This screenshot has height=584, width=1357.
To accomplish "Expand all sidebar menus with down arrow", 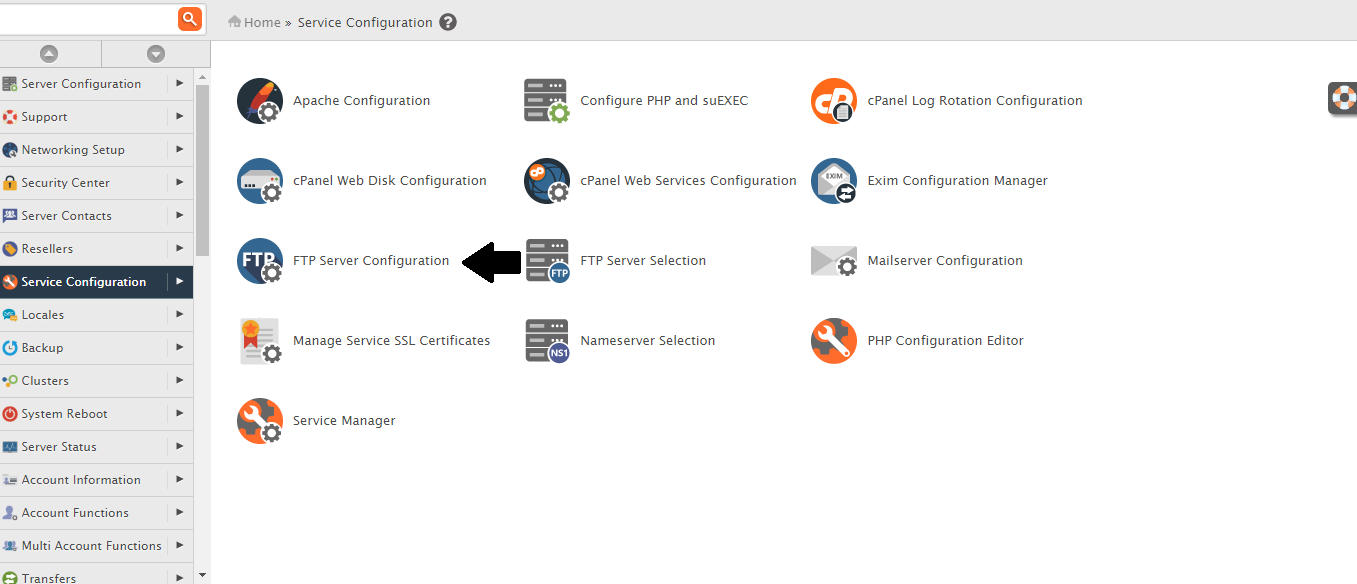I will coord(155,54).
